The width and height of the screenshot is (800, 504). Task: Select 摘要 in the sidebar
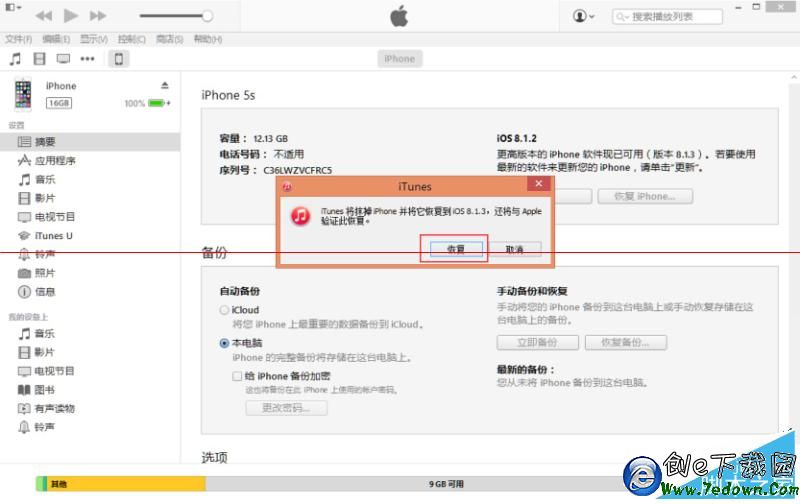click(x=90, y=142)
